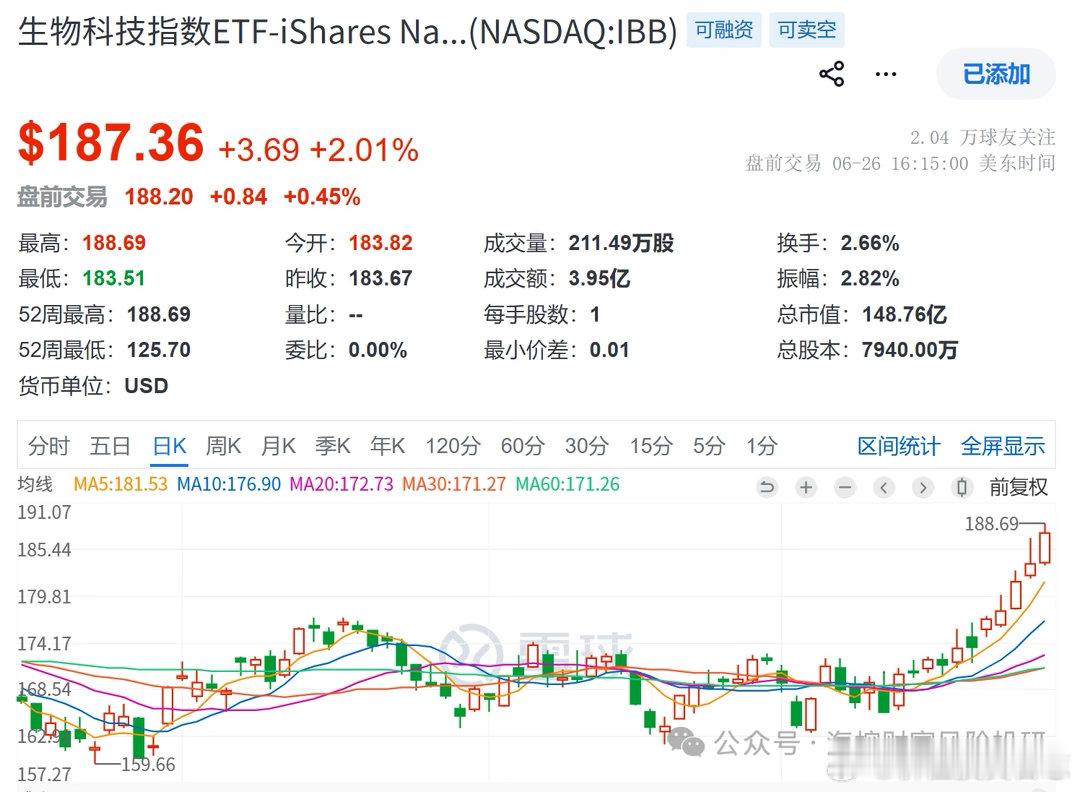Click the $187.36 current price

(111, 143)
